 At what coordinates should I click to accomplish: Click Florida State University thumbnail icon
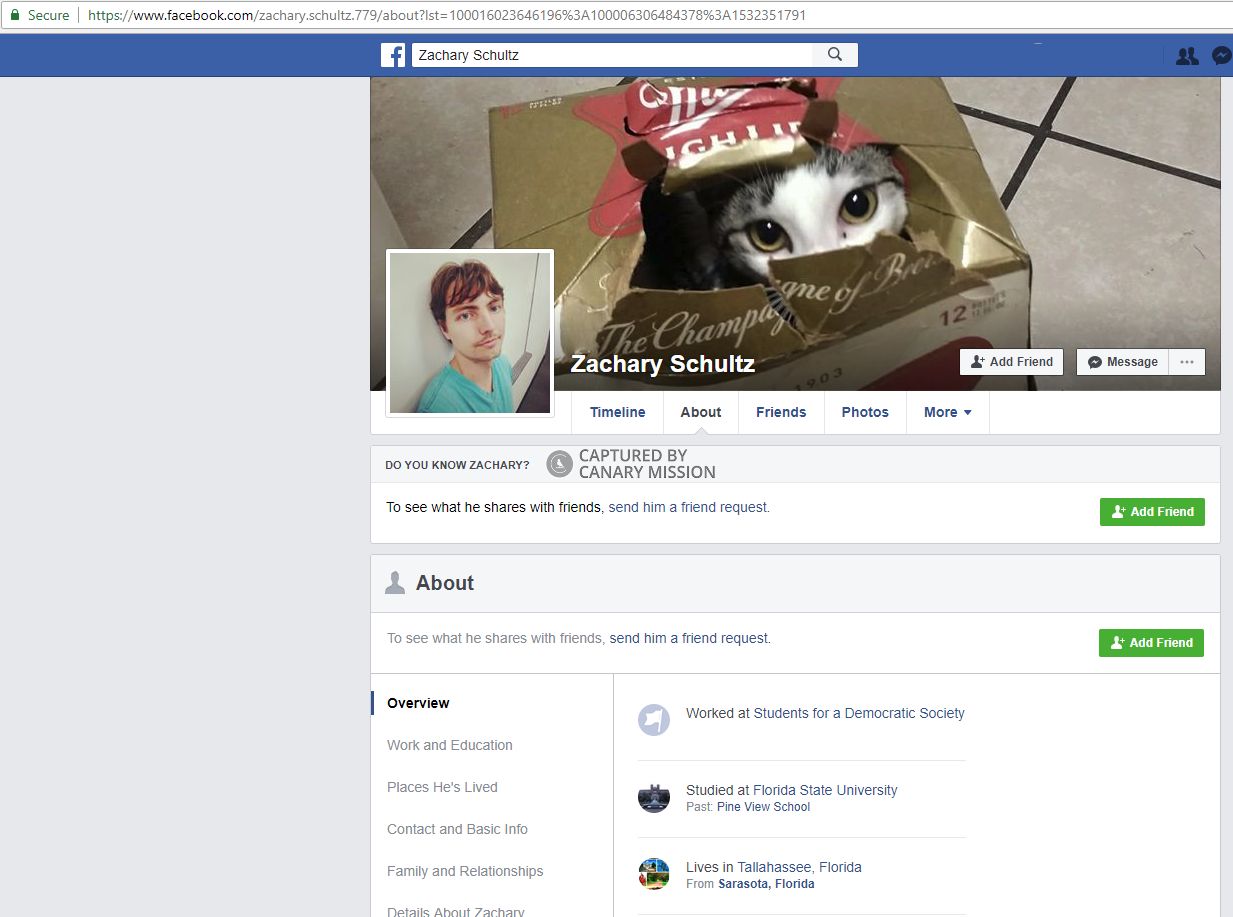654,797
